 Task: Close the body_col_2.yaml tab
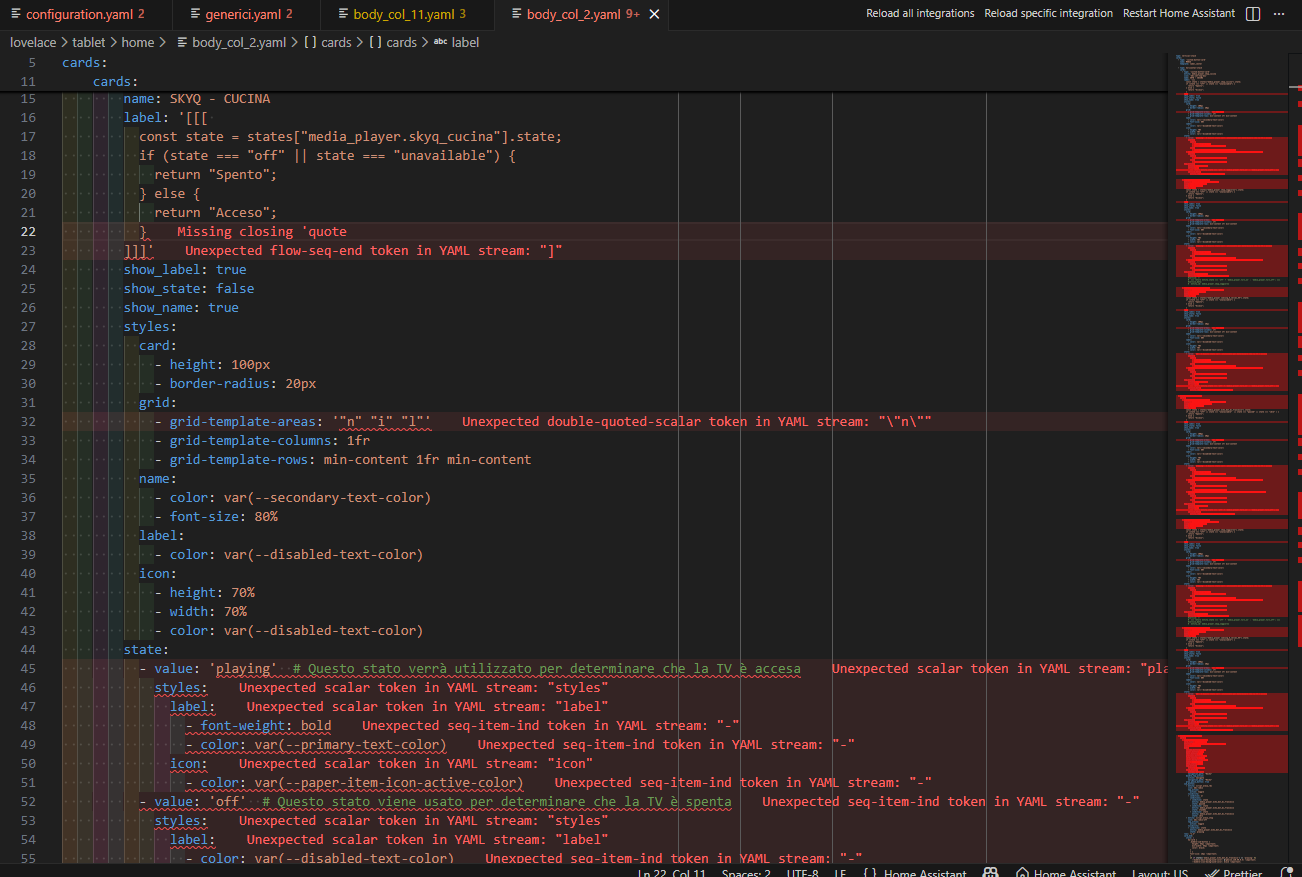pos(654,15)
